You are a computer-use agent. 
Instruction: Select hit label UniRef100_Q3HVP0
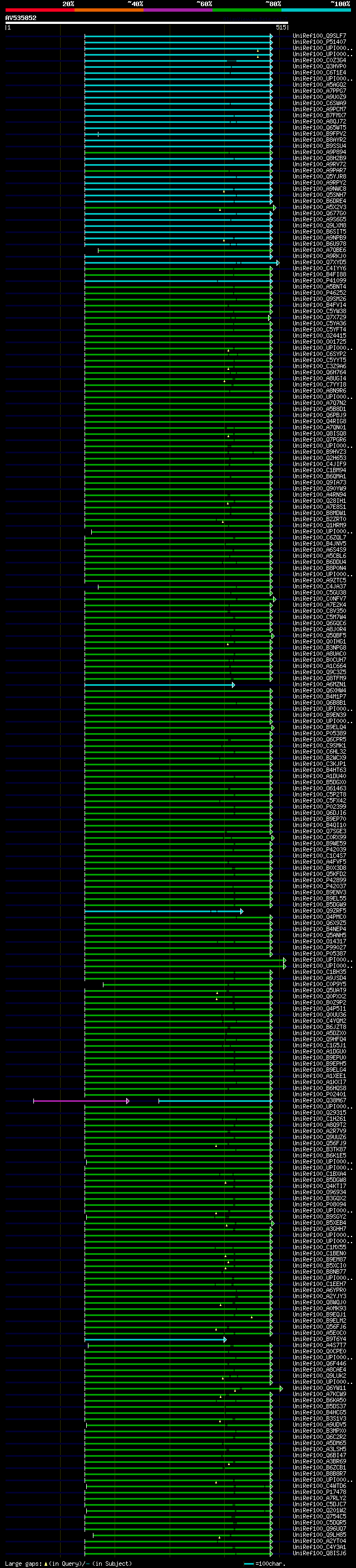(x=319, y=66)
